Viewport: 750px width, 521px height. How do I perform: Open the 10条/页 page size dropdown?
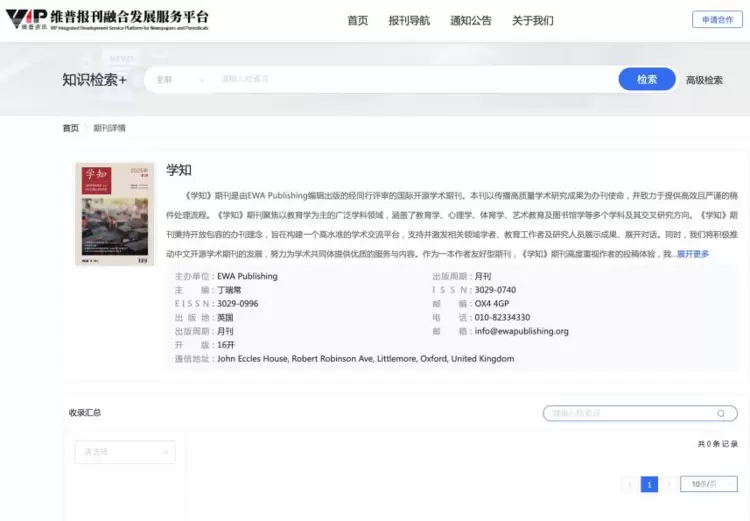click(708, 484)
